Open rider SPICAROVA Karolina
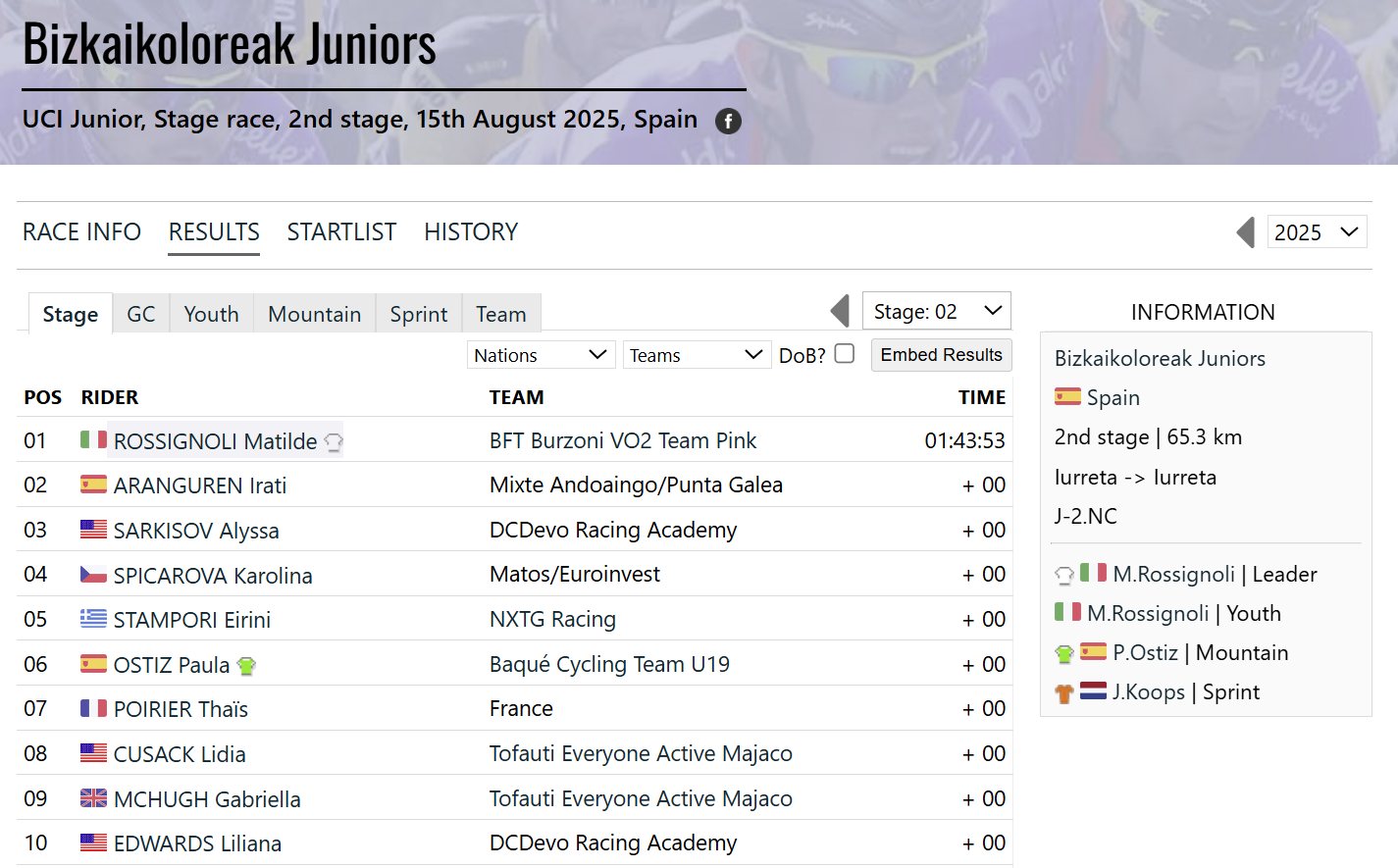The height and width of the screenshot is (868, 1398). (213, 576)
